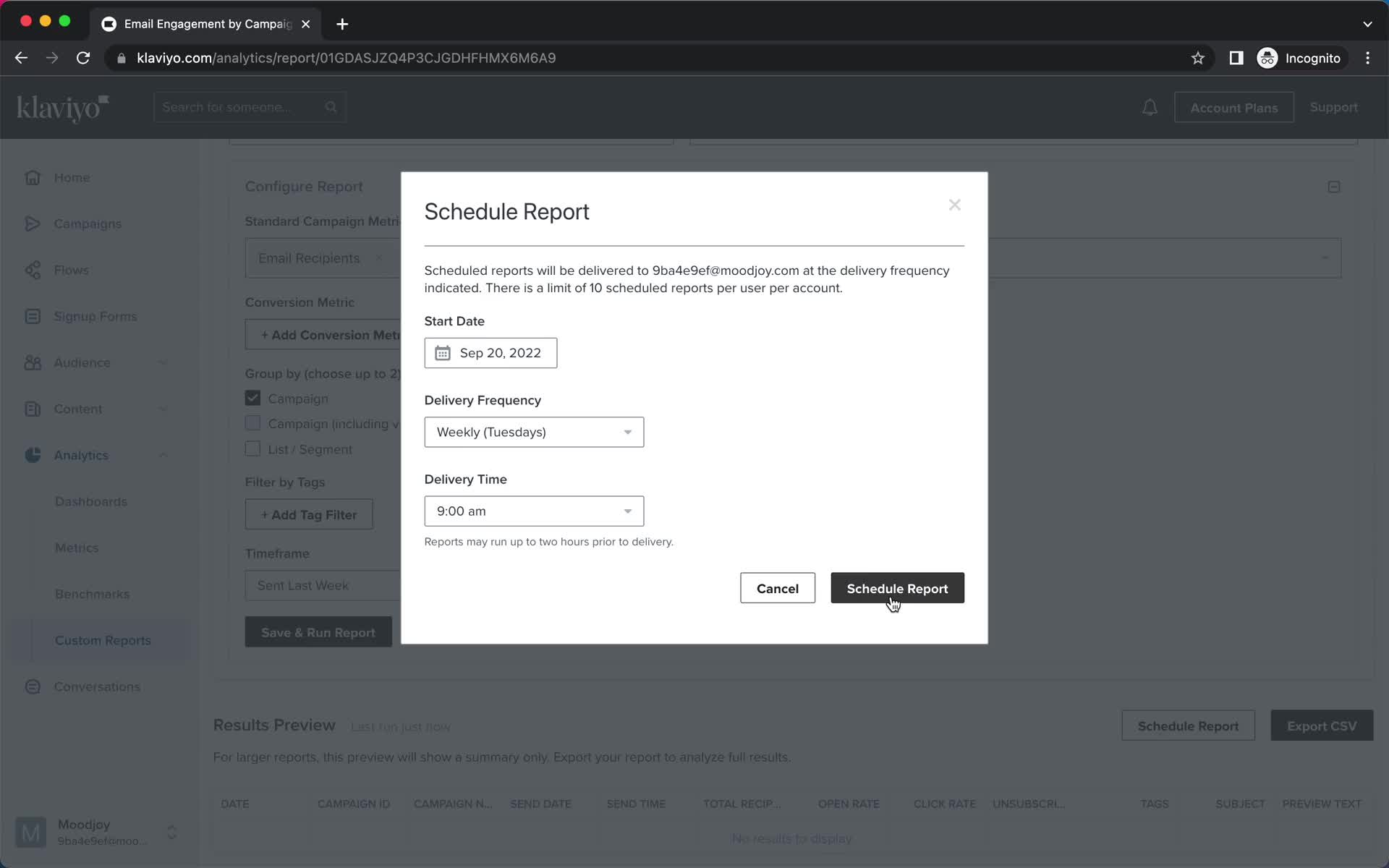Open the Delivery Frequency dropdown
The image size is (1389, 868).
tap(534, 432)
